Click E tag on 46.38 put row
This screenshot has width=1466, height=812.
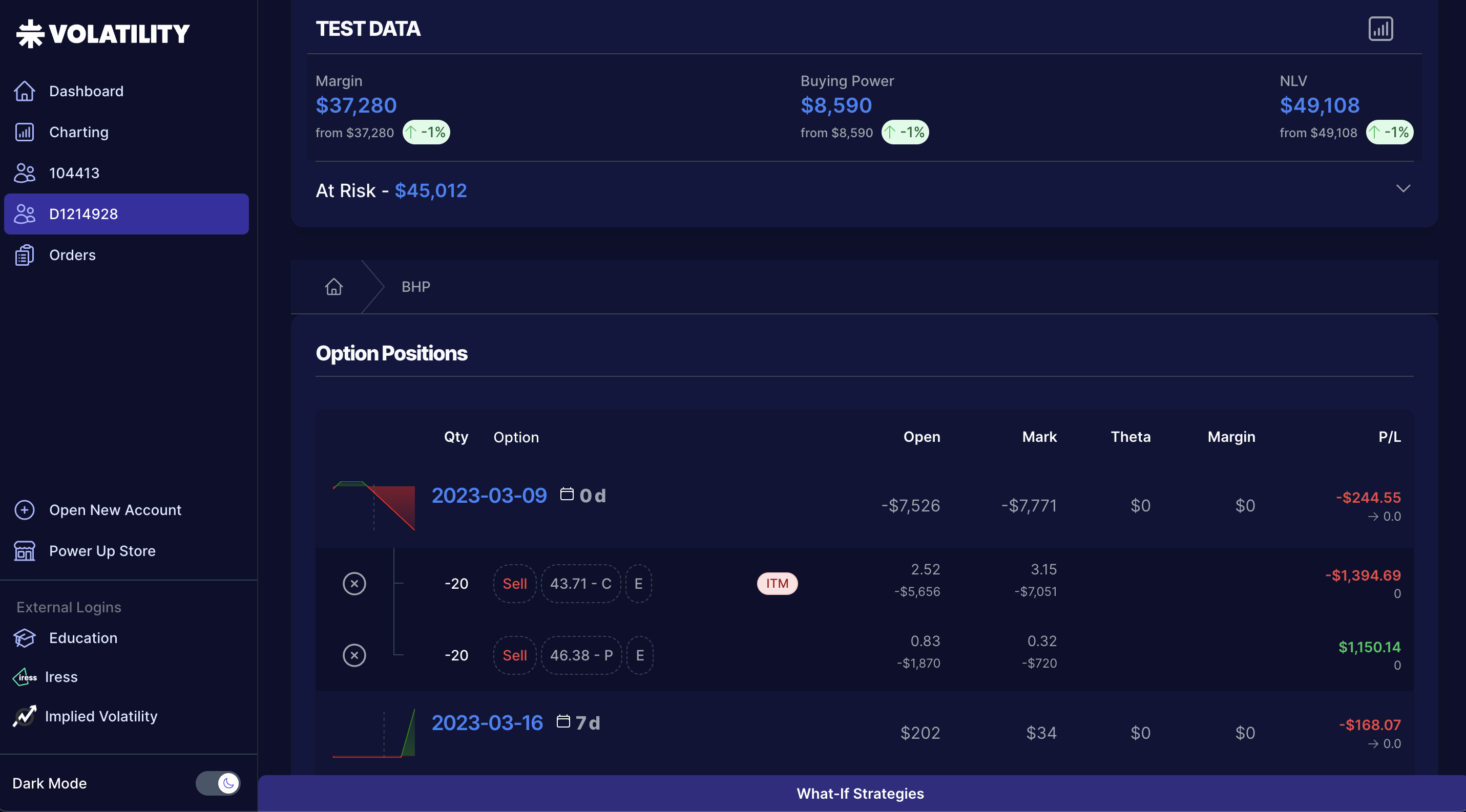pos(640,655)
